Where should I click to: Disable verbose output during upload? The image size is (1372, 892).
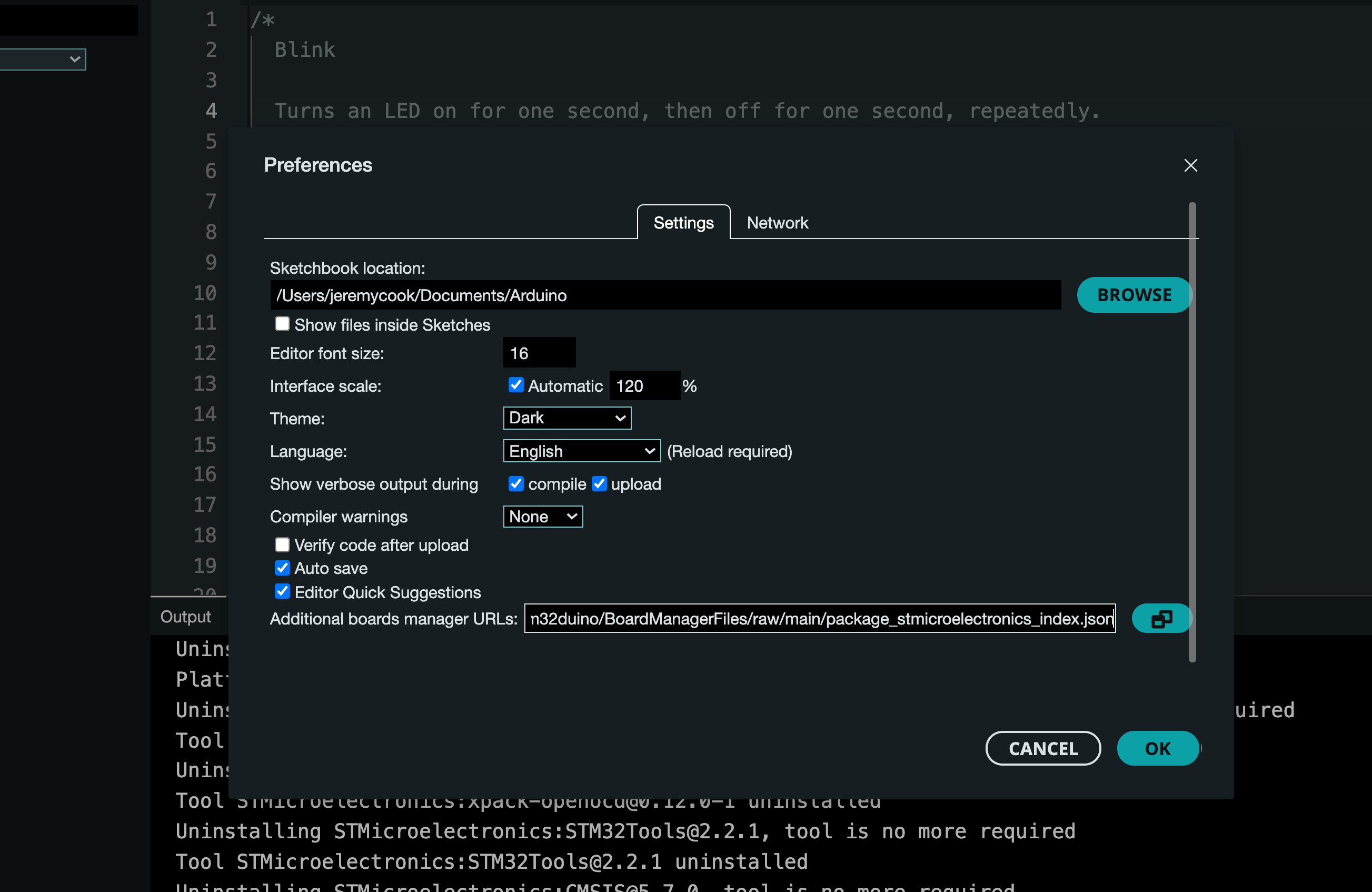tap(599, 484)
